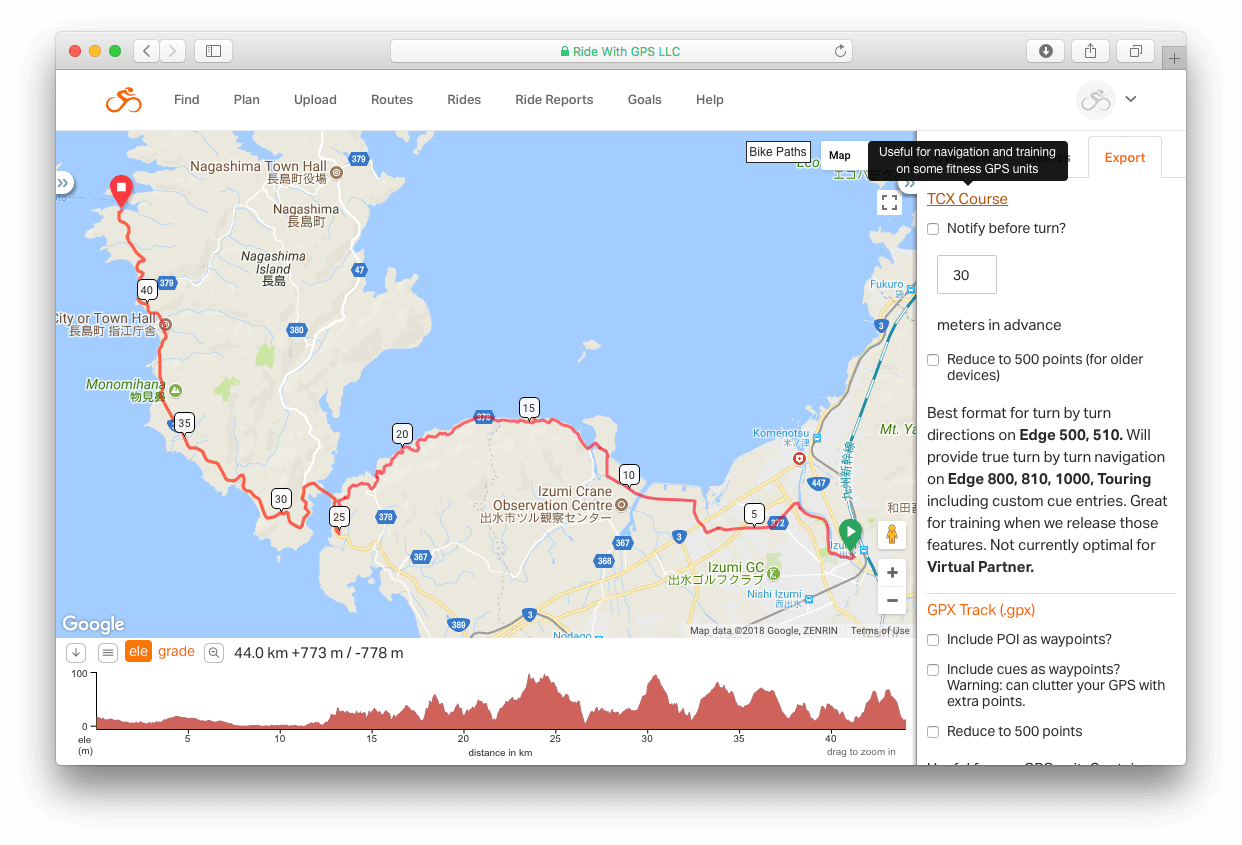Click the Ride With GPS cyclist logo
1242x845 pixels.
coord(124,100)
